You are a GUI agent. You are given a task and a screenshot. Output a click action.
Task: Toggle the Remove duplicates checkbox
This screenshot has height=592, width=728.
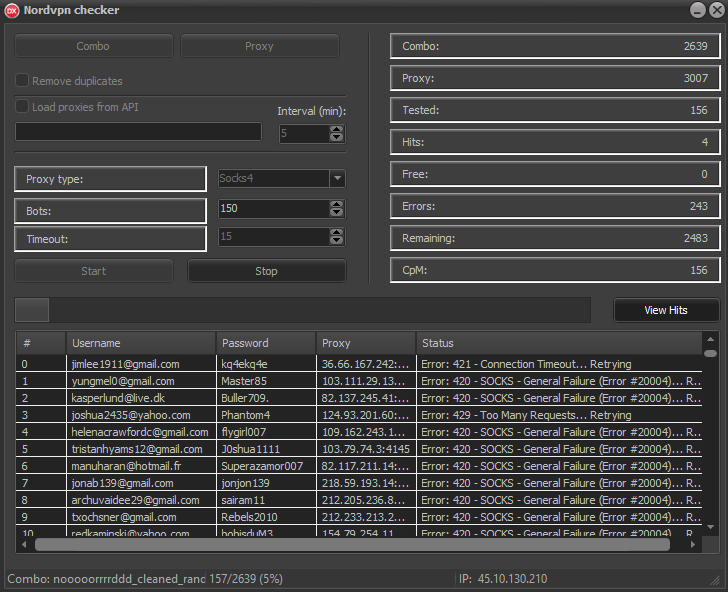[x=22, y=80]
